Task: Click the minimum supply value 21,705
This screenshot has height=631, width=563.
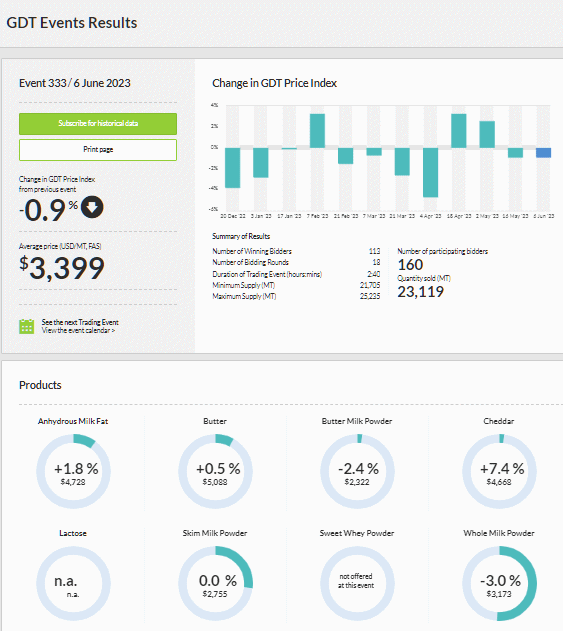Action: (x=370, y=285)
